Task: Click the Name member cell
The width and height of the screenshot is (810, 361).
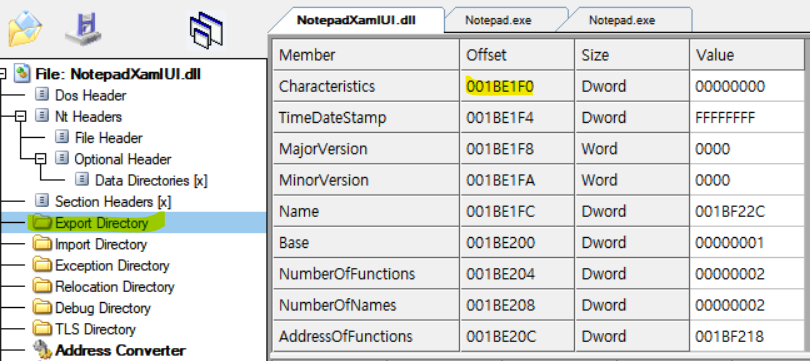Action: click(366, 211)
